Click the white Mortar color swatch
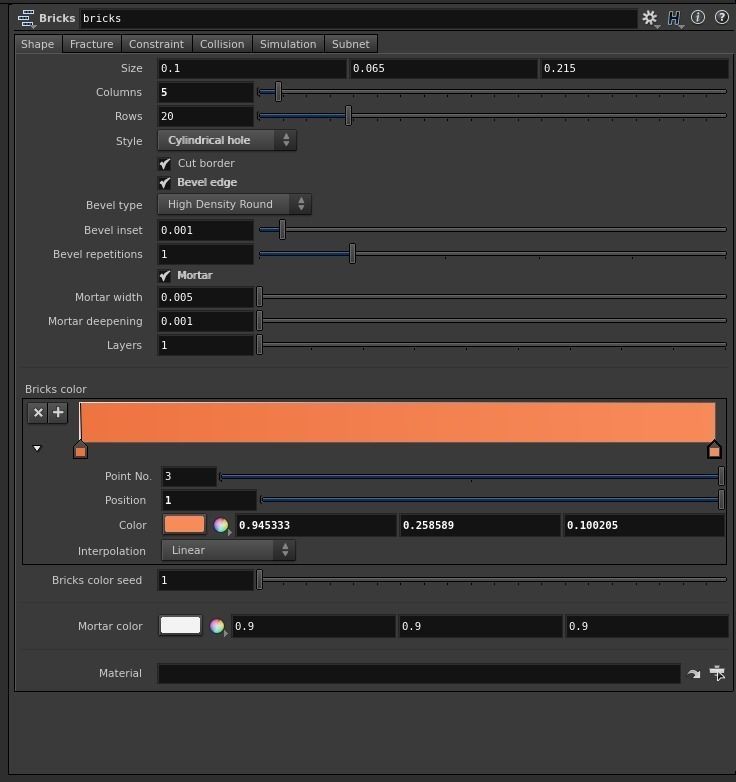This screenshot has height=782, width=736. coord(181,625)
